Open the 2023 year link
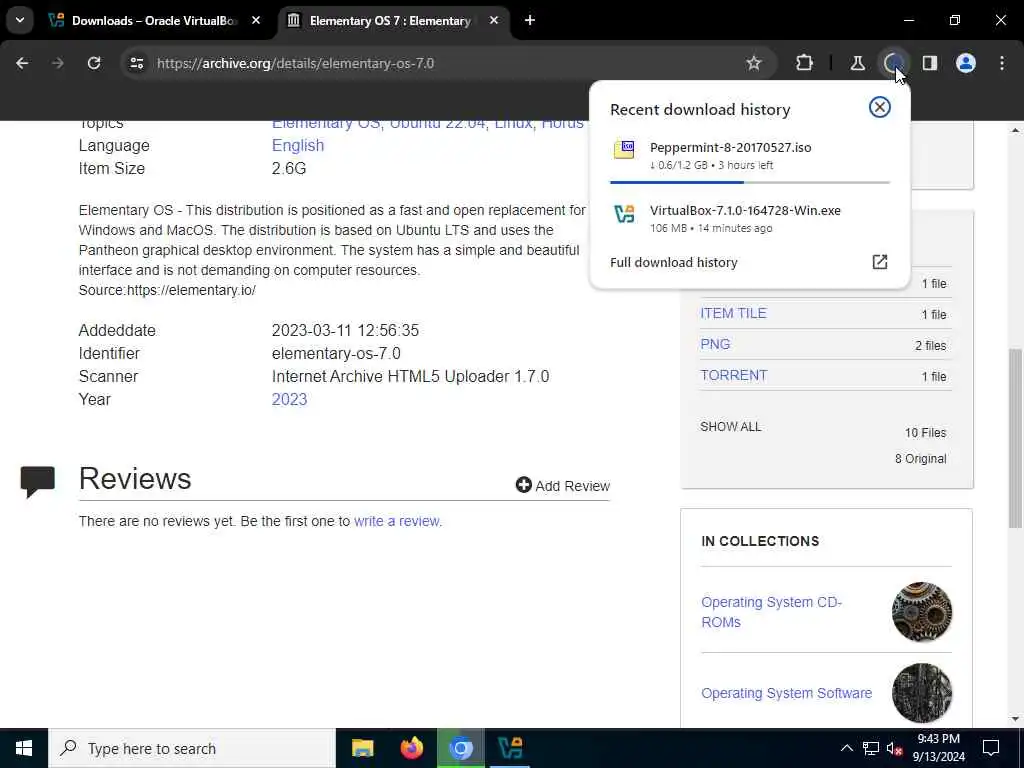This screenshot has height=768, width=1024. click(289, 399)
